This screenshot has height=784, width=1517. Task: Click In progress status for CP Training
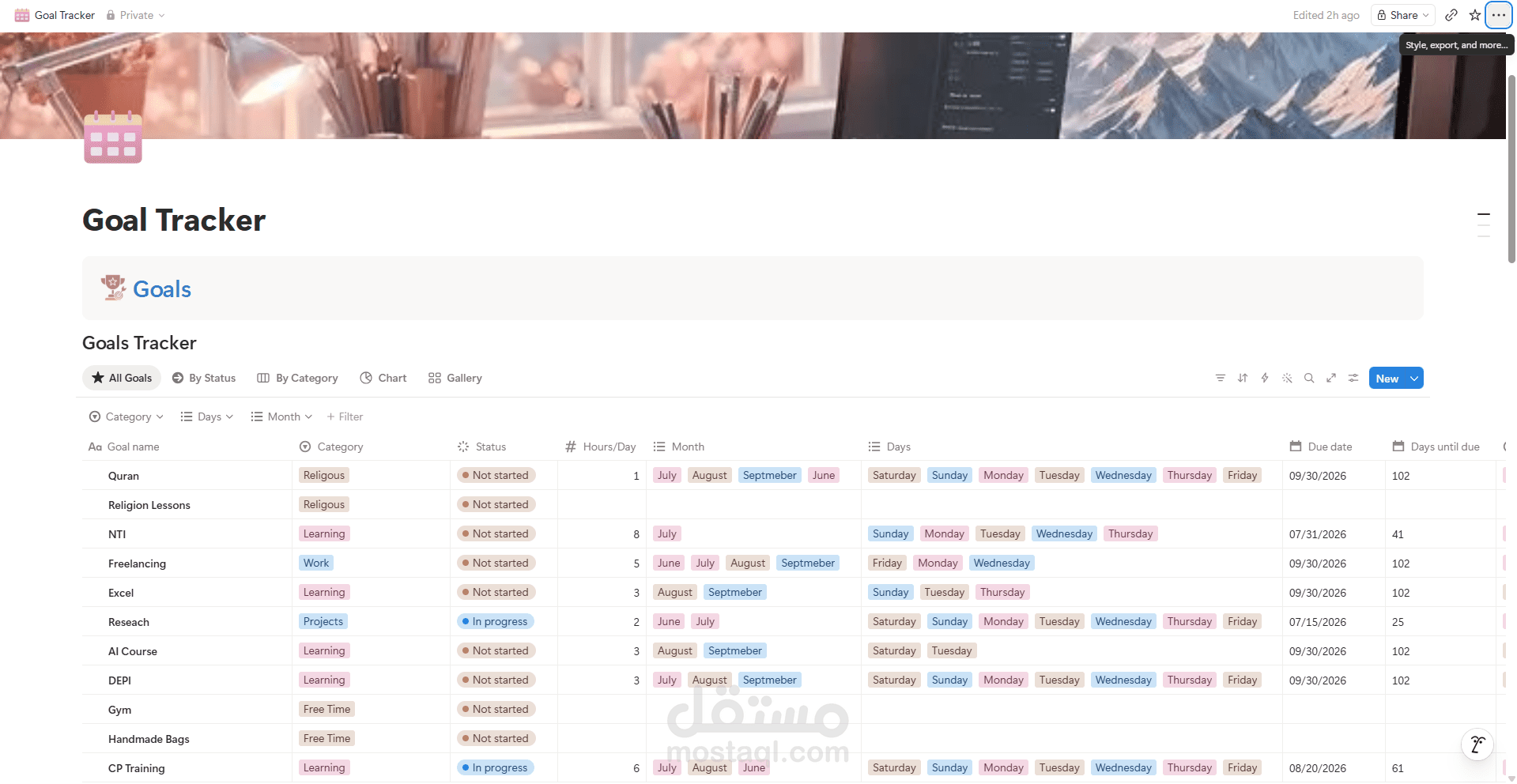pyautogui.click(x=496, y=767)
